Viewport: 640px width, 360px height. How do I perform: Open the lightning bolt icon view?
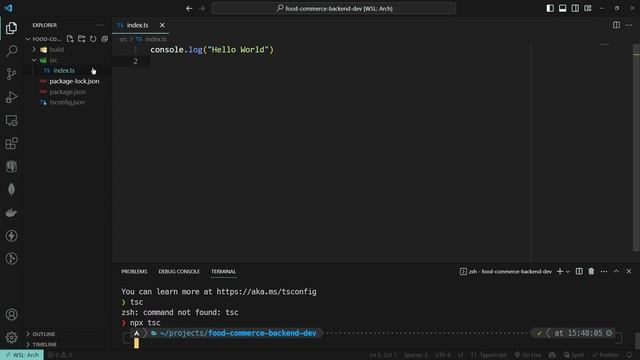(x=11, y=236)
